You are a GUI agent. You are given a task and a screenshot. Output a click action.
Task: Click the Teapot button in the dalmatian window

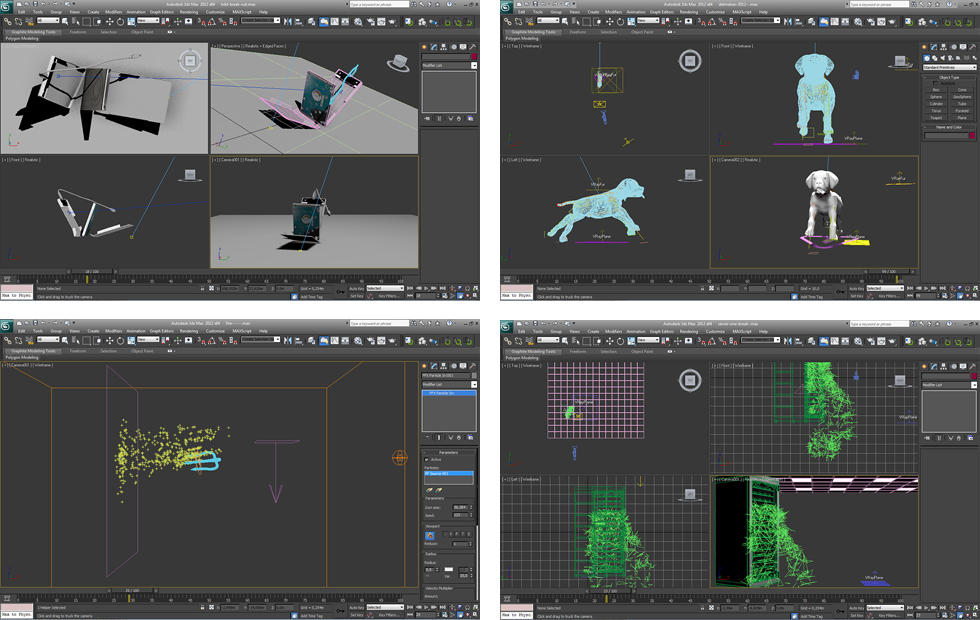pyautogui.click(x=936, y=117)
